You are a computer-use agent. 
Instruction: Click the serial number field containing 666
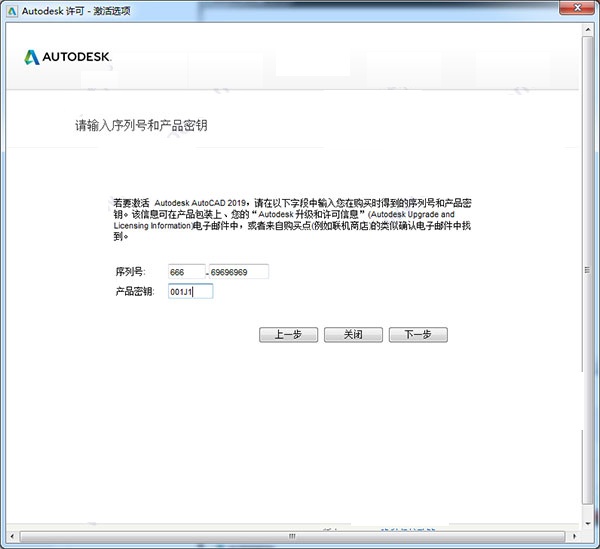click(x=186, y=272)
